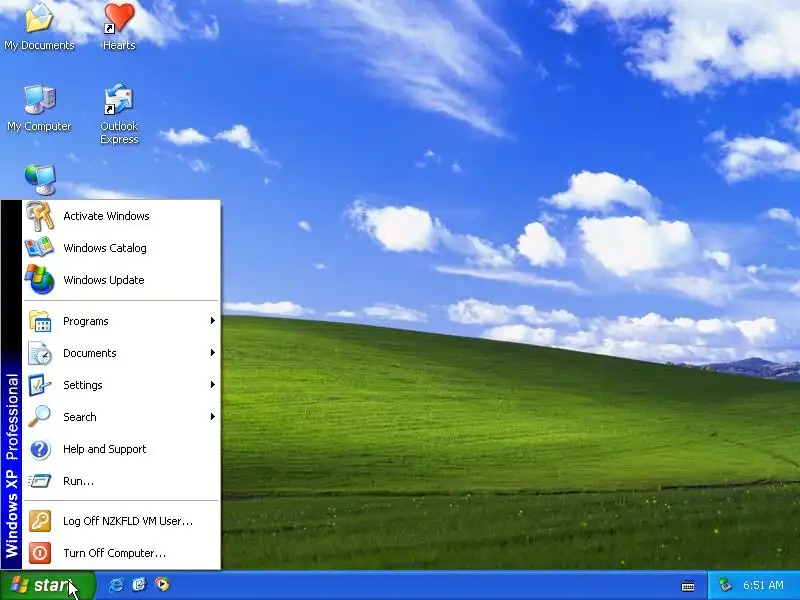Click the Windows Update globe icon
Image resolution: width=800 pixels, height=600 pixels.
pyautogui.click(x=40, y=279)
